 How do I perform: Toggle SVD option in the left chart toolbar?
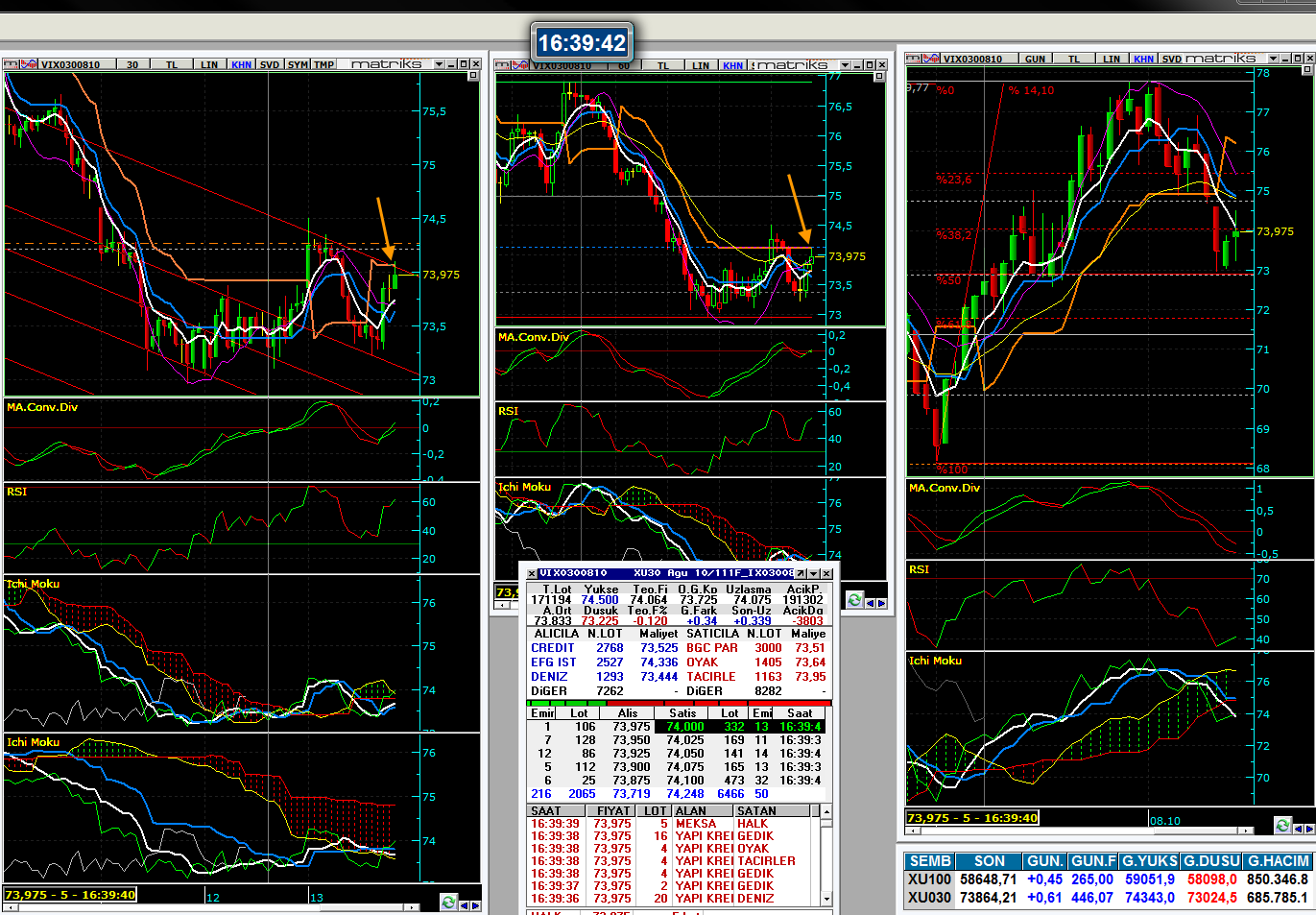(x=270, y=64)
